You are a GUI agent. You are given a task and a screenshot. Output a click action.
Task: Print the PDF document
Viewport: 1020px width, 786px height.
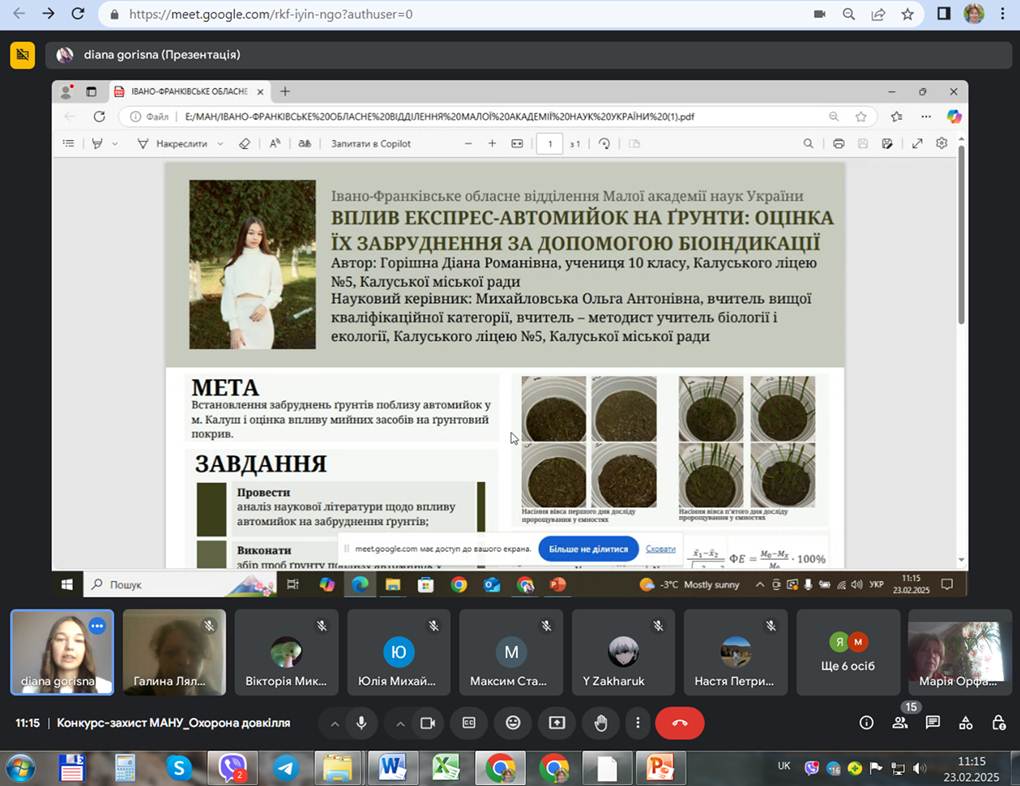[x=839, y=143]
